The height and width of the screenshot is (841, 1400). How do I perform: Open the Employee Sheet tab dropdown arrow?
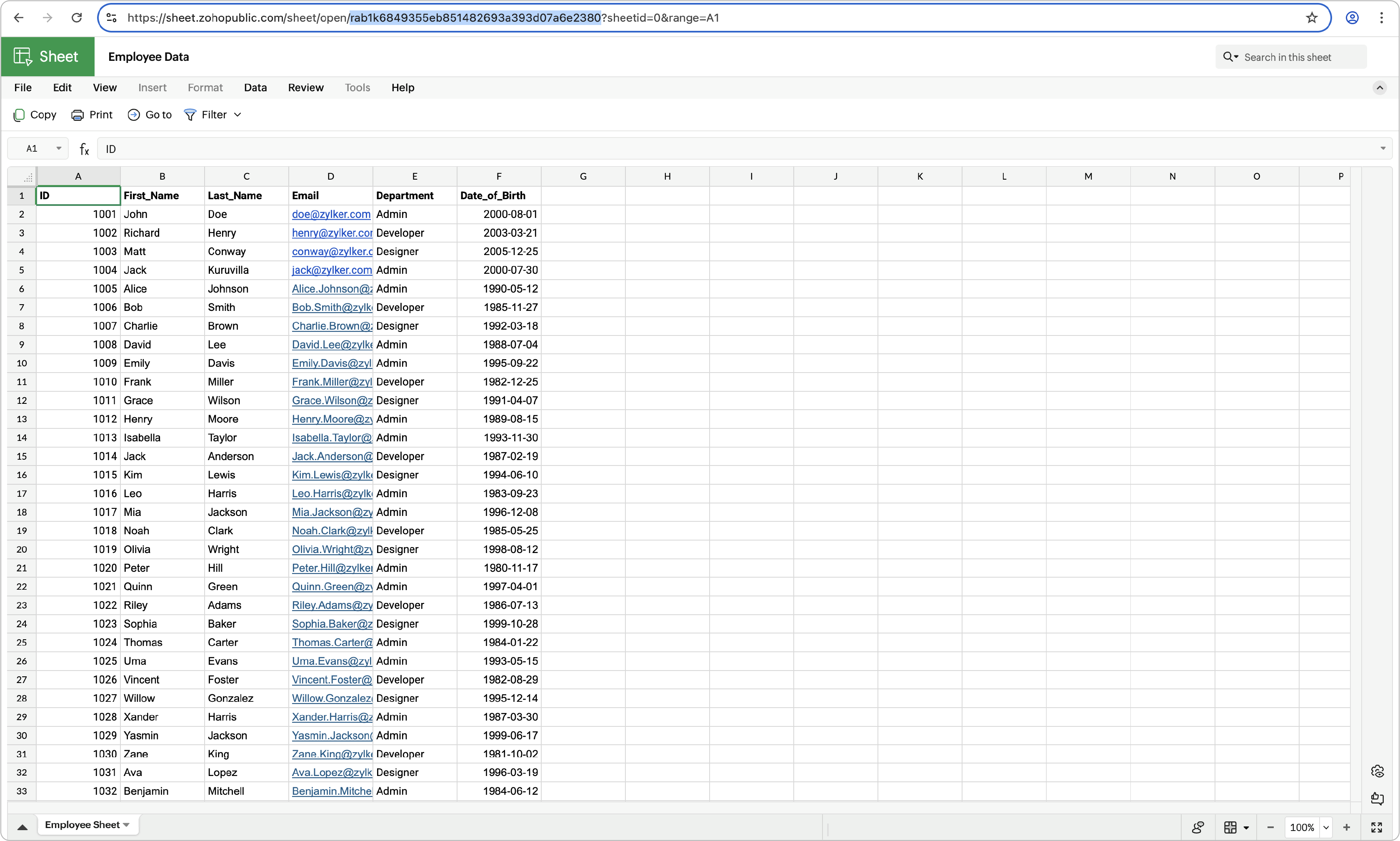click(x=126, y=825)
